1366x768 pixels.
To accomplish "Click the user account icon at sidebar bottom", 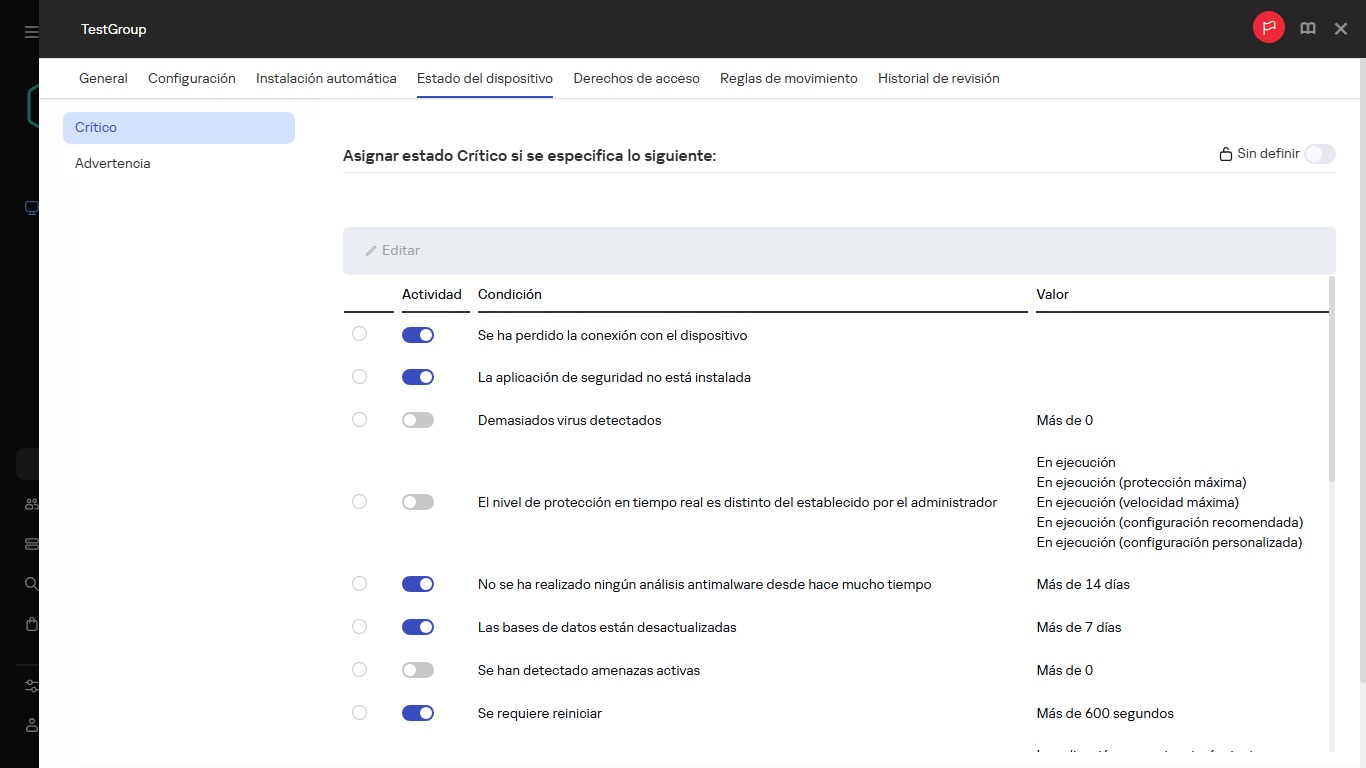I will tap(30, 725).
